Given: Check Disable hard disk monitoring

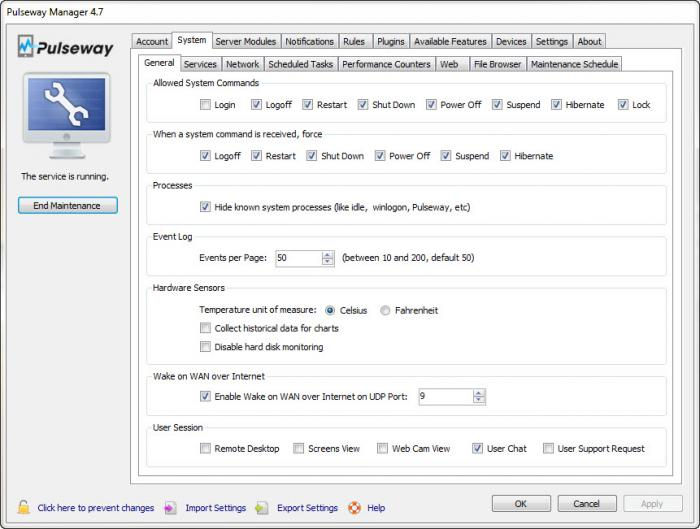Looking at the screenshot, I should click(x=205, y=347).
